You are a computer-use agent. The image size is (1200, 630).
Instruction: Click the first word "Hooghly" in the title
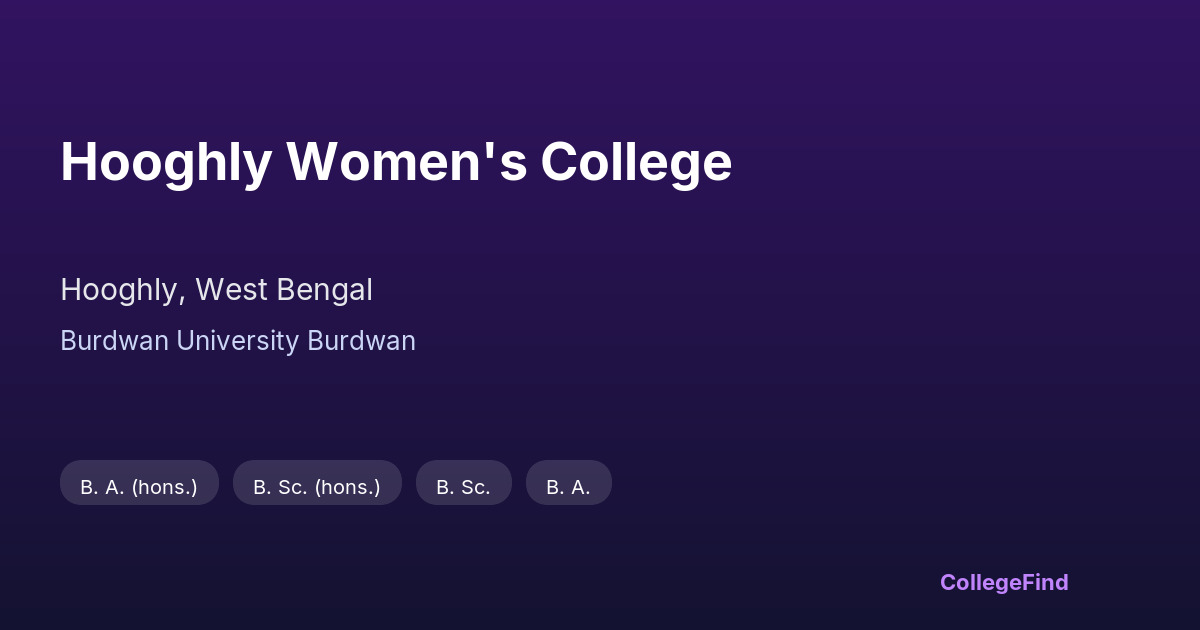pos(165,162)
